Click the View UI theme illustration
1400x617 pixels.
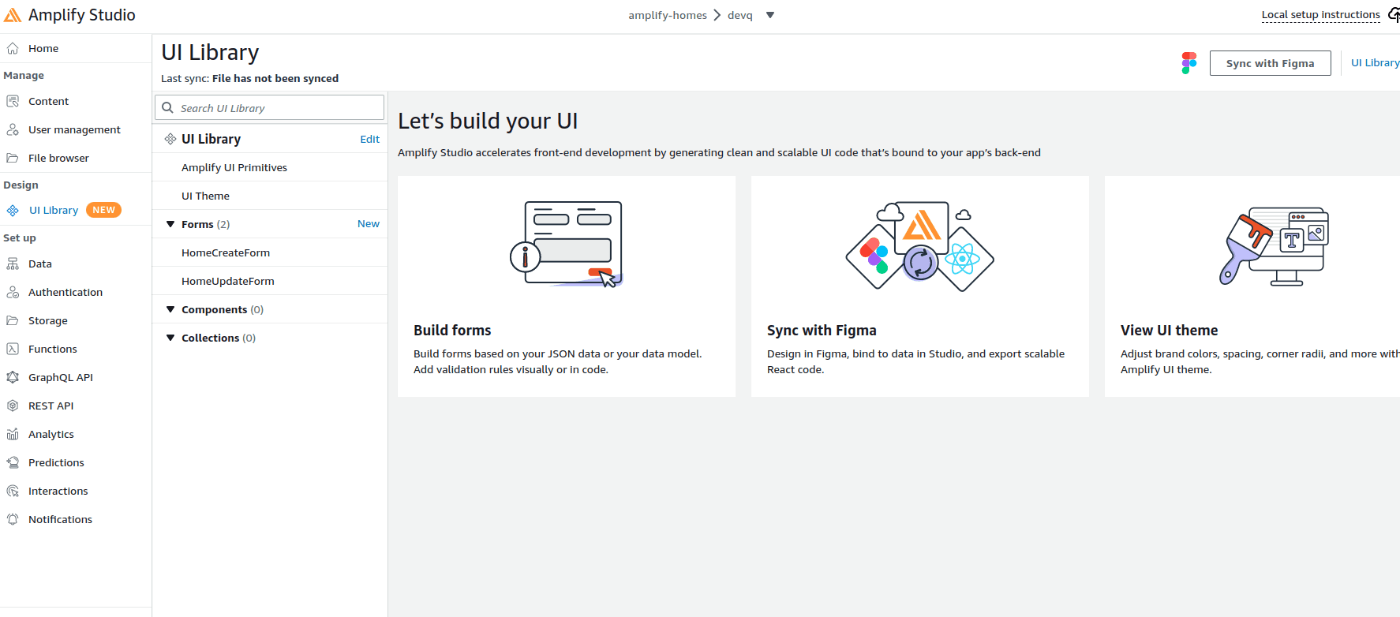click(x=1274, y=246)
